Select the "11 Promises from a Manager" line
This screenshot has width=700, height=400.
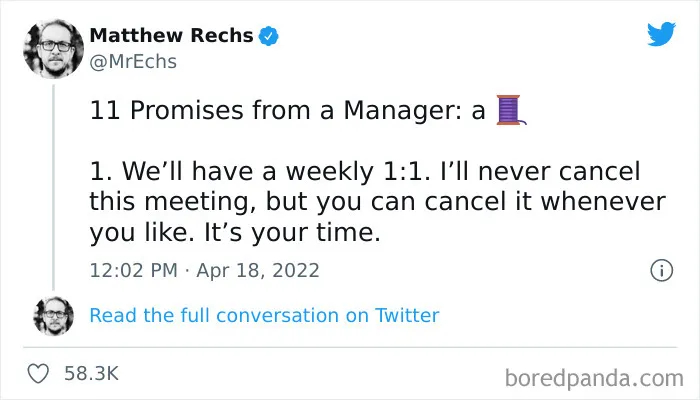288,110
